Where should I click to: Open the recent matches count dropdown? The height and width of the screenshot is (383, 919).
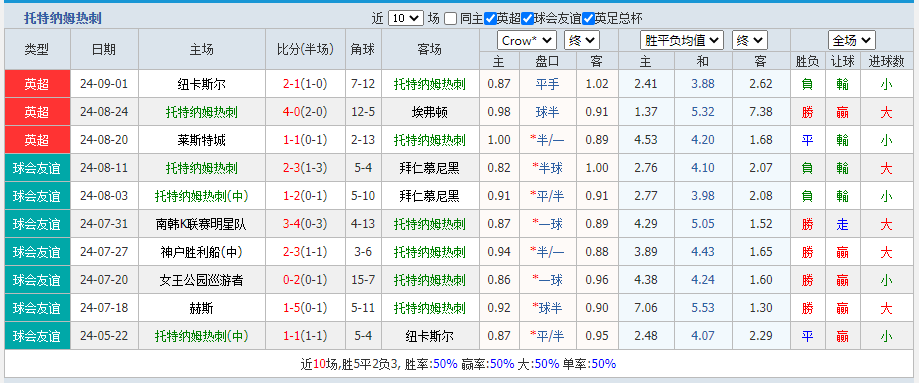pyautogui.click(x=405, y=18)
